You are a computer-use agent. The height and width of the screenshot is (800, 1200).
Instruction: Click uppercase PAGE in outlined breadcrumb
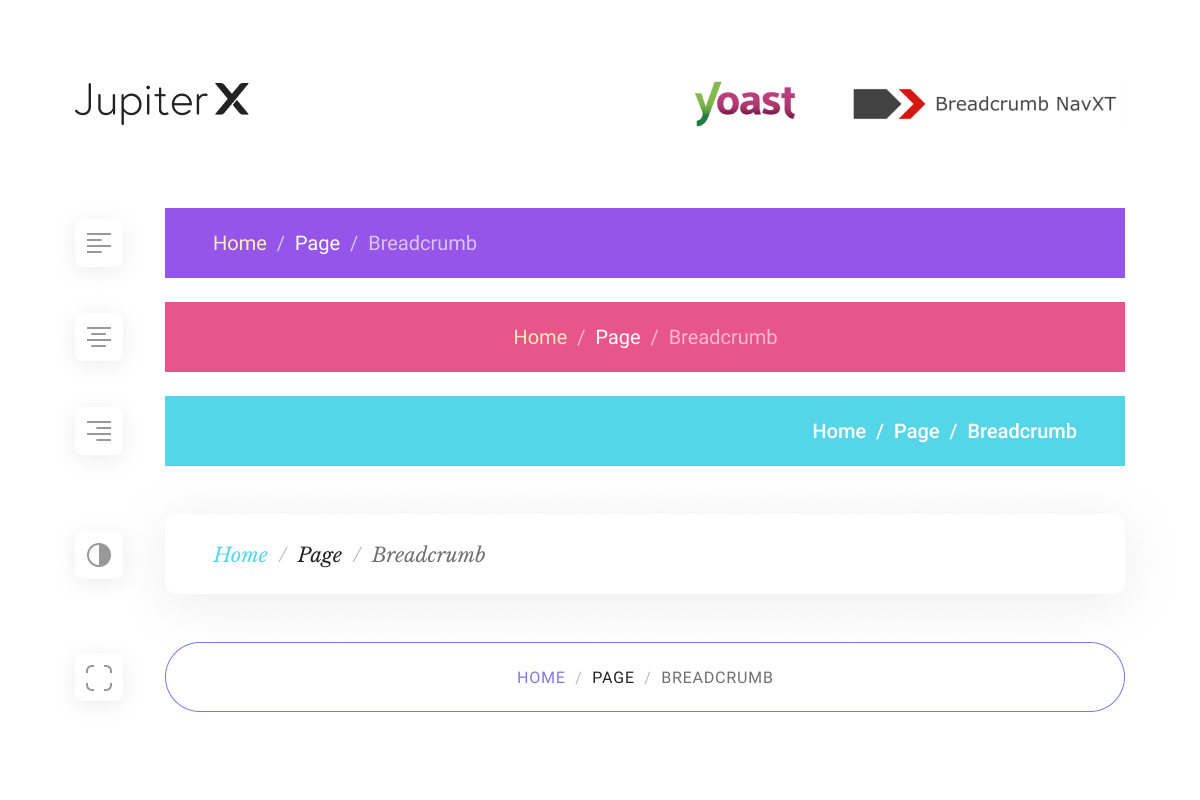(x=613, y=677)
